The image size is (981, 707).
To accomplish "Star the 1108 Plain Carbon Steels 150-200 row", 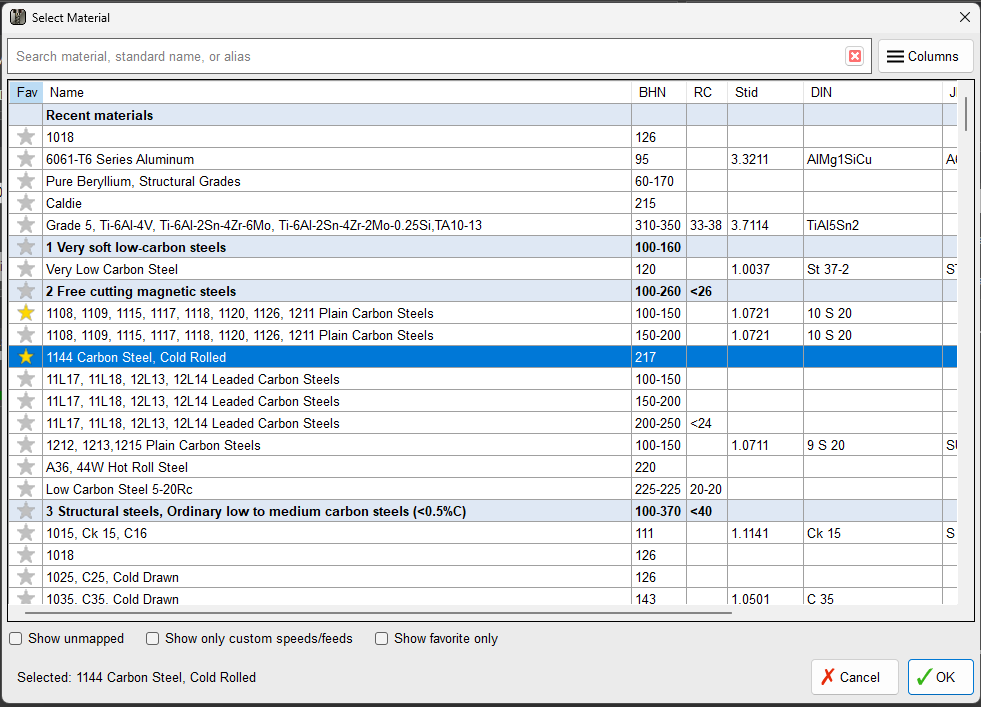I will 26,335.
